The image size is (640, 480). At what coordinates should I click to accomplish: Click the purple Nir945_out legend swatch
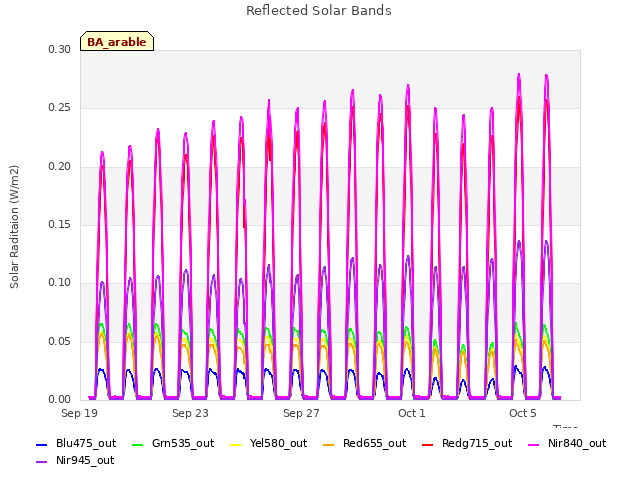pyautogui.click(x=42, y=462)
